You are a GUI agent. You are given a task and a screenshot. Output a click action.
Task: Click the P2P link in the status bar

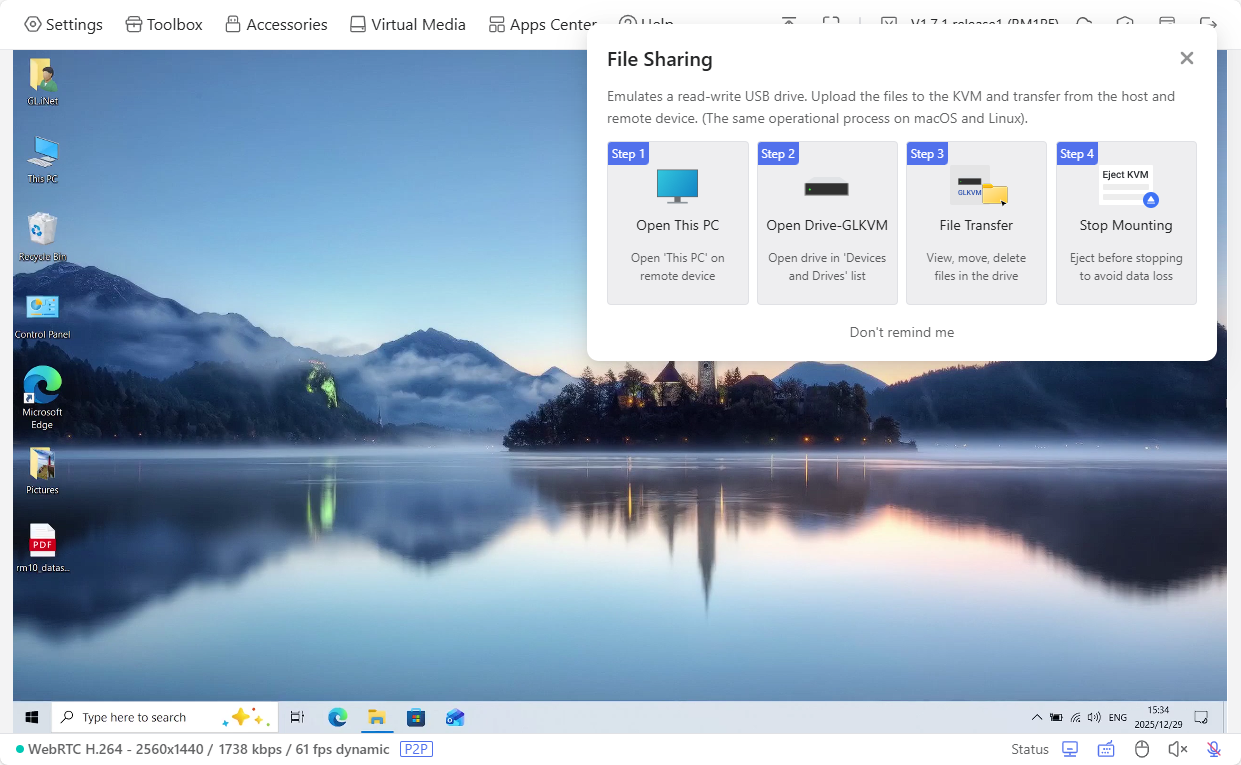coord(416,749)
